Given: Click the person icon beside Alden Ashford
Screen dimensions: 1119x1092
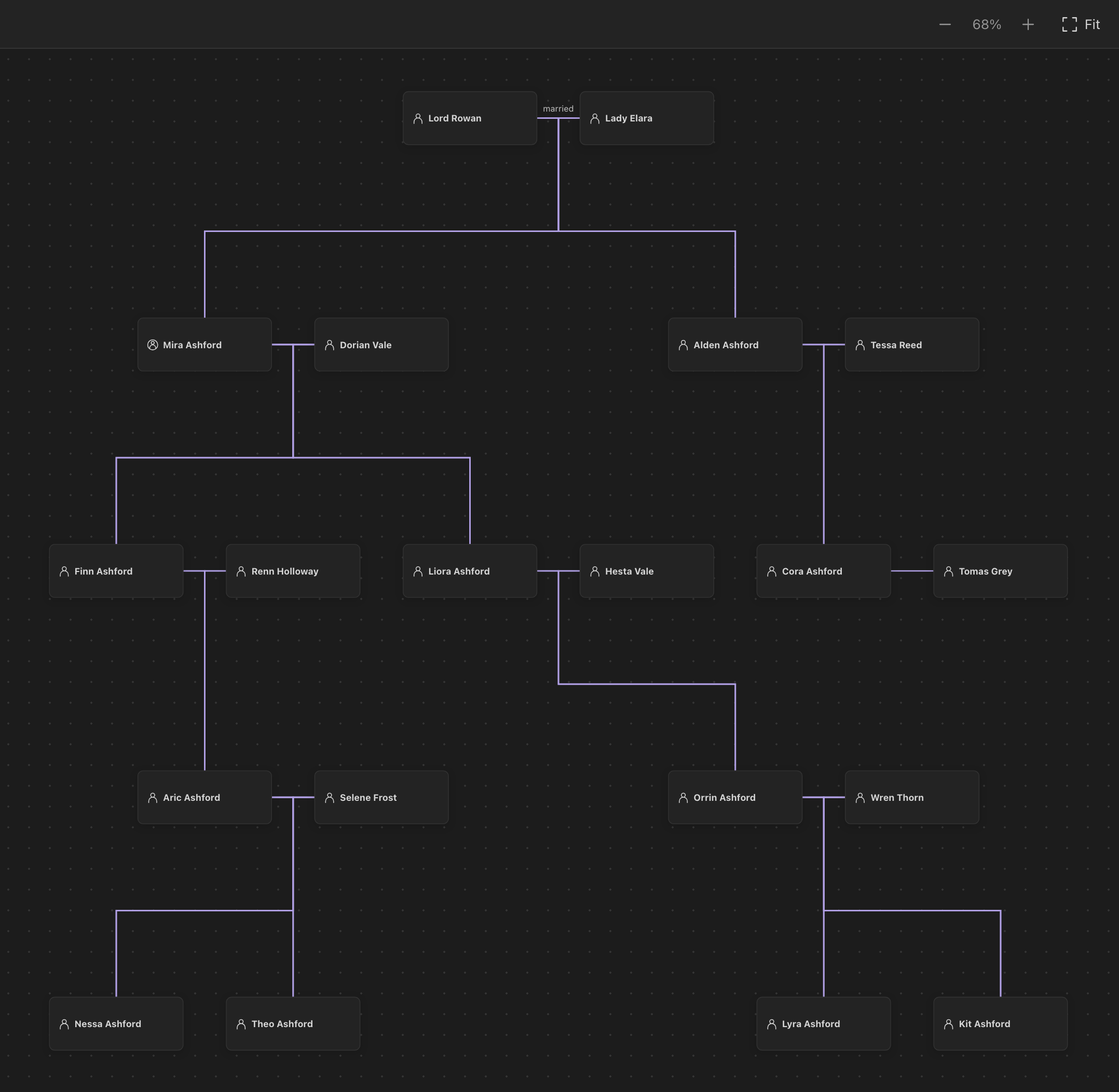Looking at the screenshot, I should (683, 345).
